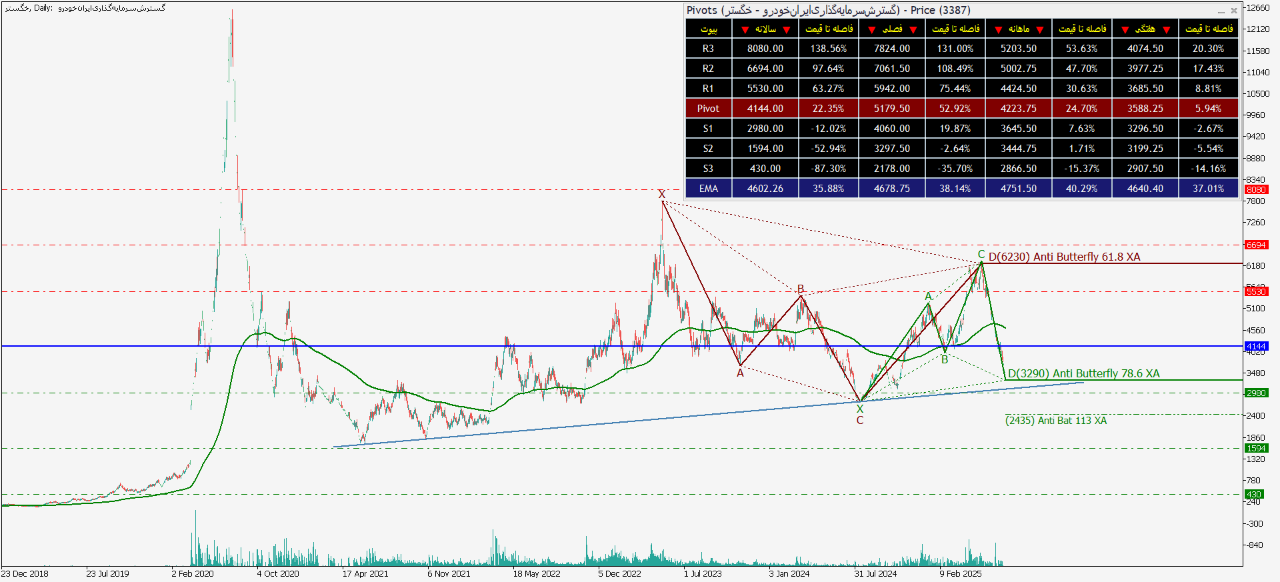Click the (2435) Anti Bat 113 XA label
The width and height of the screenshot is (1280, 582).
pyautogui.click(x=1056, y=421)
